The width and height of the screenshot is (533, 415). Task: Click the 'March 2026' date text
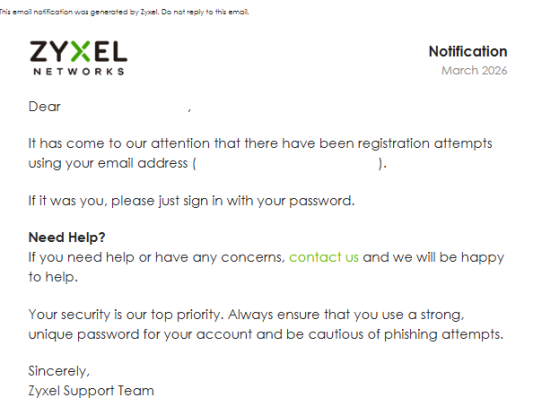coord(474,71)
